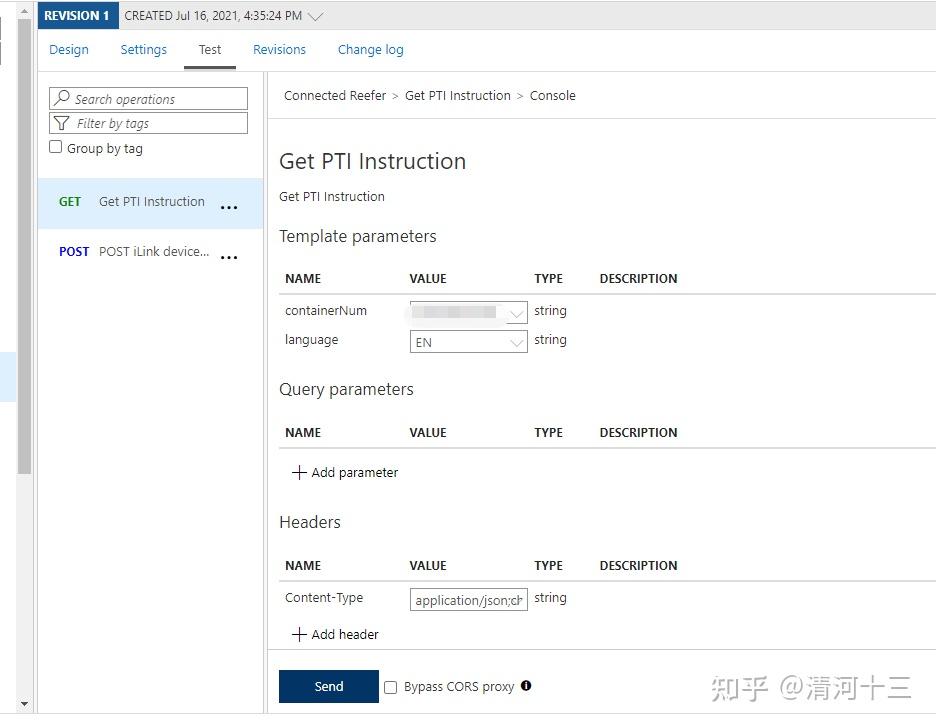Image resolution: width=936 pixels, height=726 pixels.
Task: Click the Content-Type header value field
Action: point(467,598)
